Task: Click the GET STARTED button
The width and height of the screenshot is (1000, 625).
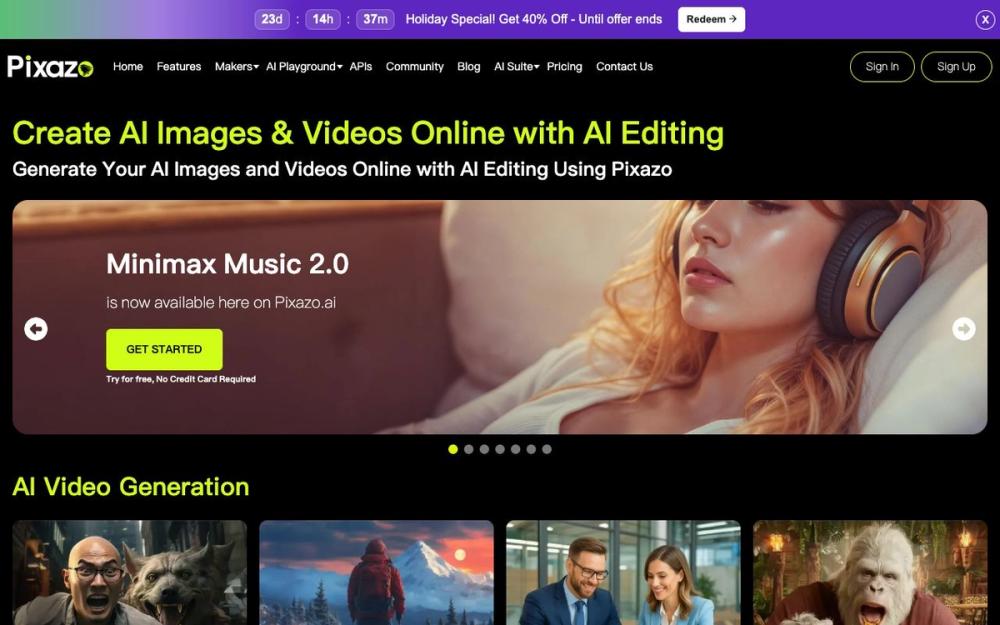Action: click(x=164, y=349)
